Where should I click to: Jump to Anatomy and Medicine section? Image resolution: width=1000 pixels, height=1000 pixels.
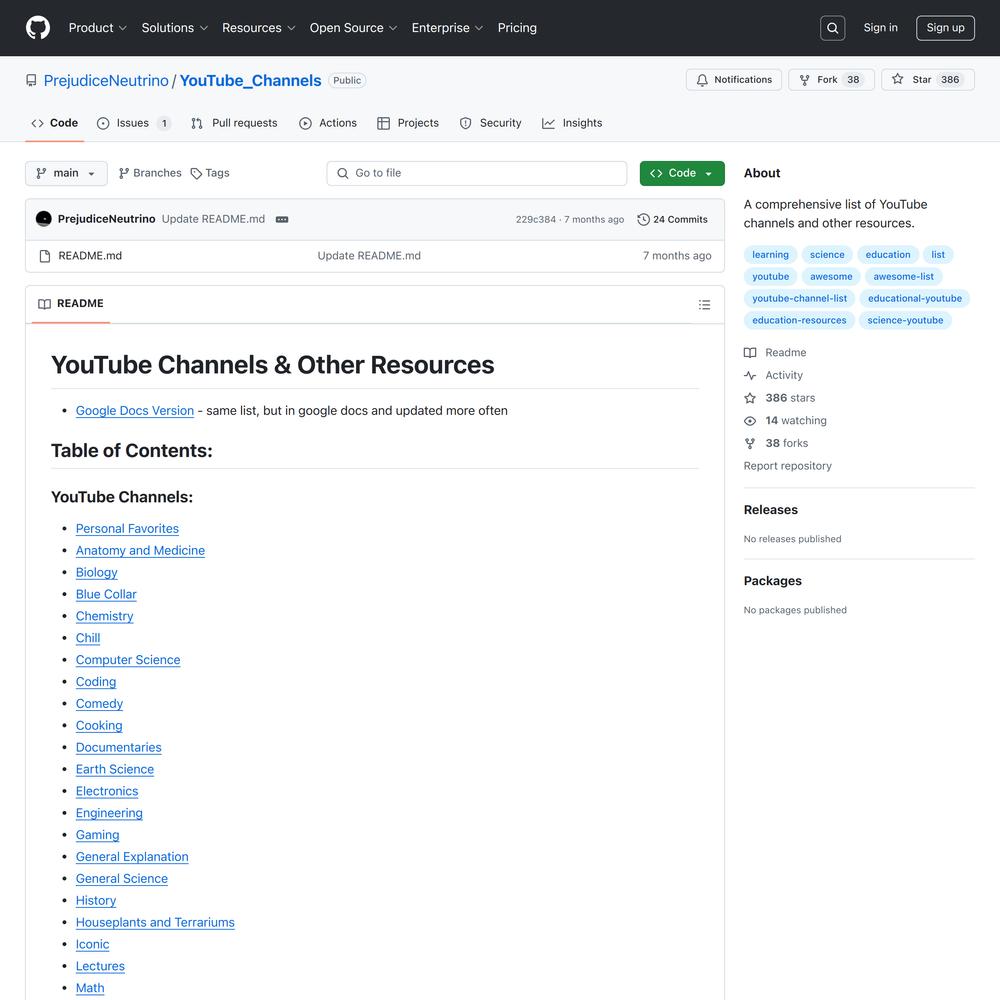pos(140,550)
